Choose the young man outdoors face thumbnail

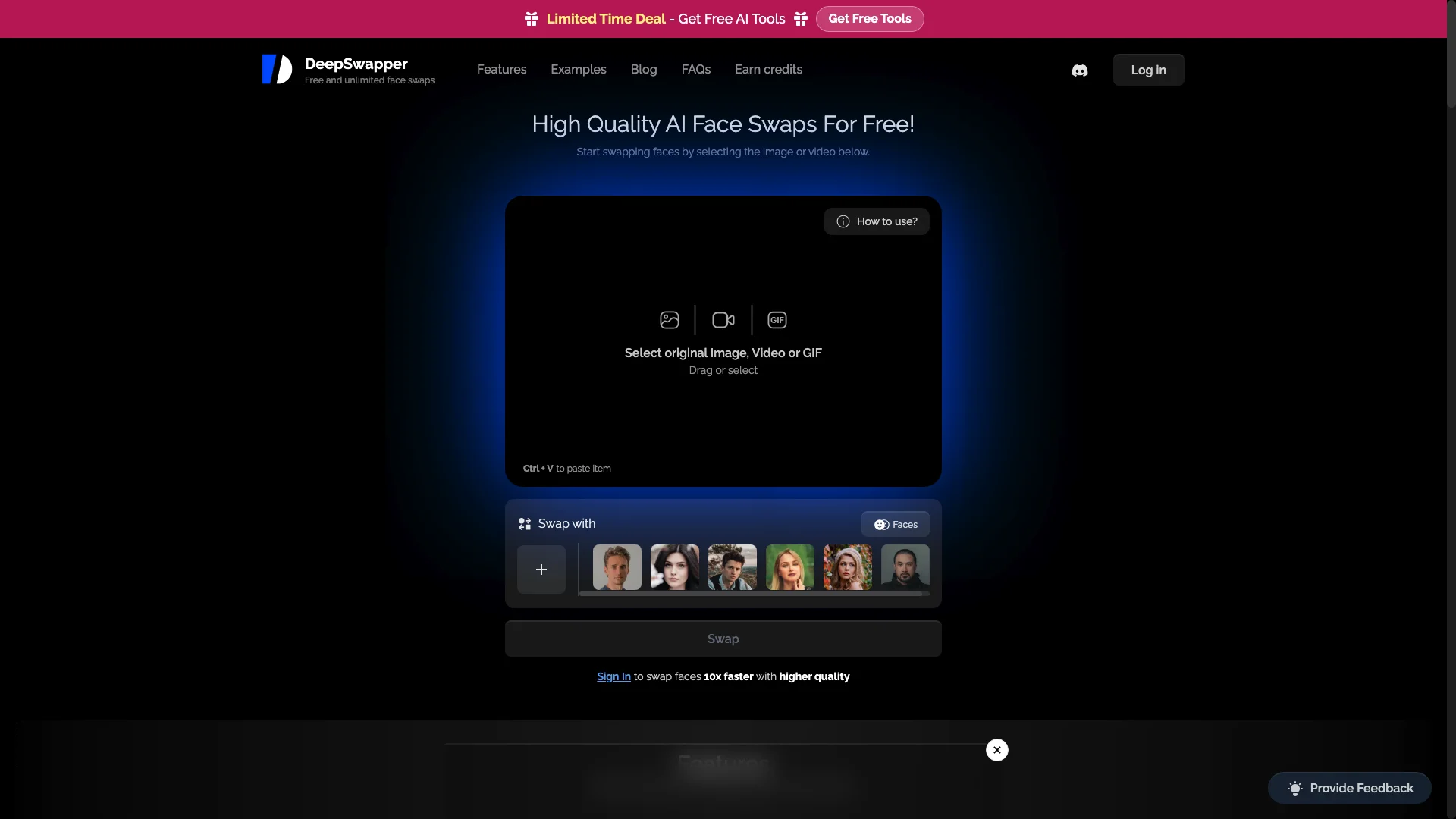[733, 567]
